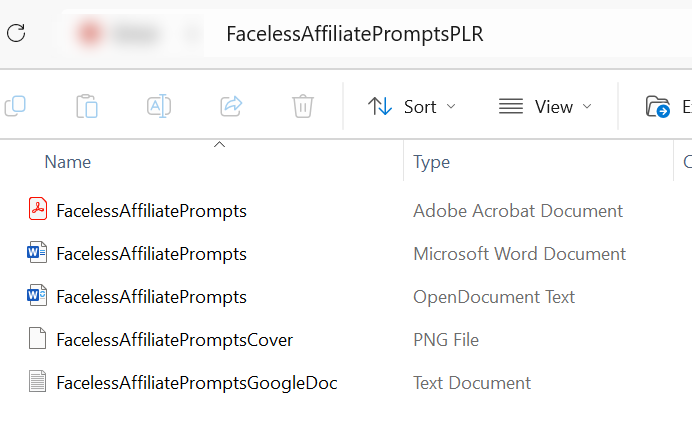Select the FacelessAffiliatePromptsCover PNG file icon
692x427 pixels.
[37, 339]
